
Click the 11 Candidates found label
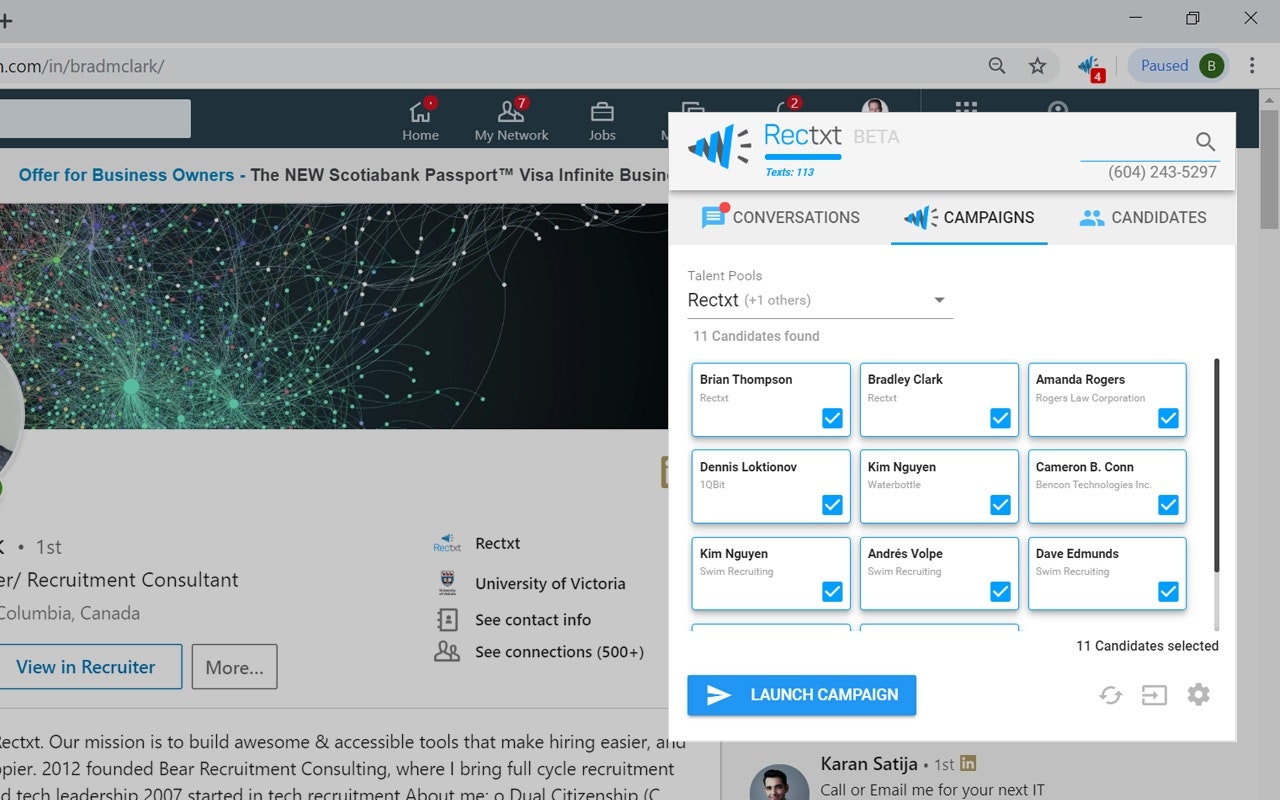(x=756, y=336)
